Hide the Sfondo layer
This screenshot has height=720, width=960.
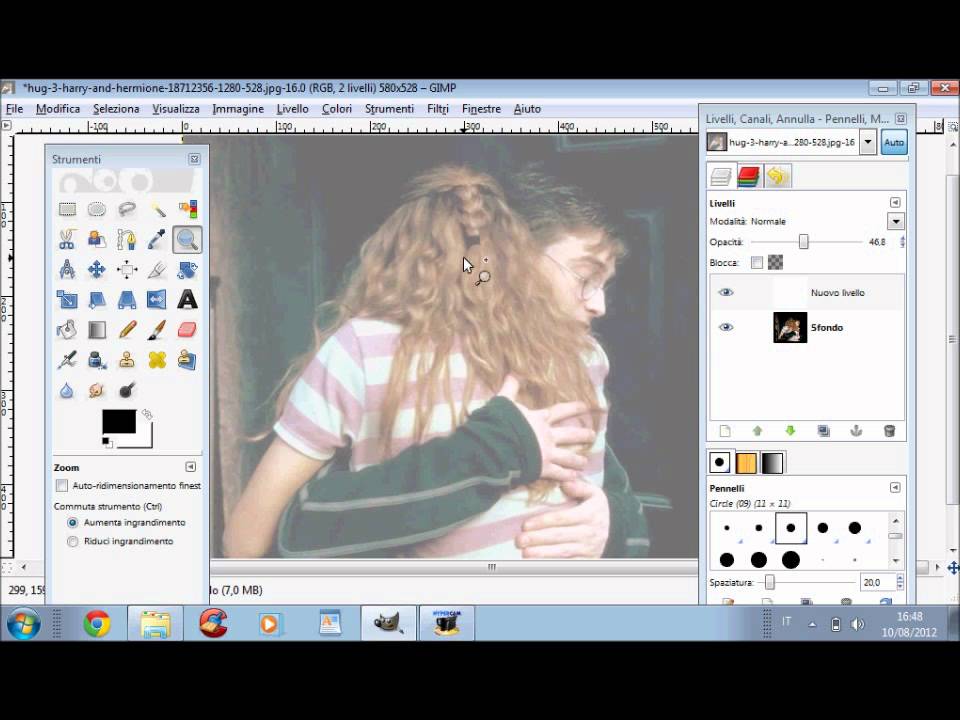pyautogui.click(x=726, y=327)
